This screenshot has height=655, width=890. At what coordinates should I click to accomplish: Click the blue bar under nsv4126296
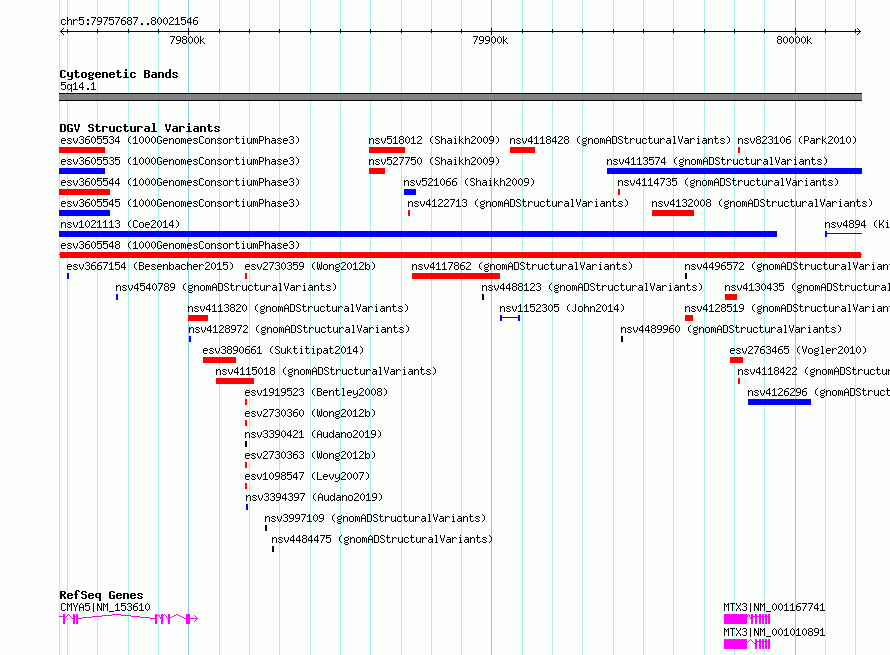[x=779, y=402]
